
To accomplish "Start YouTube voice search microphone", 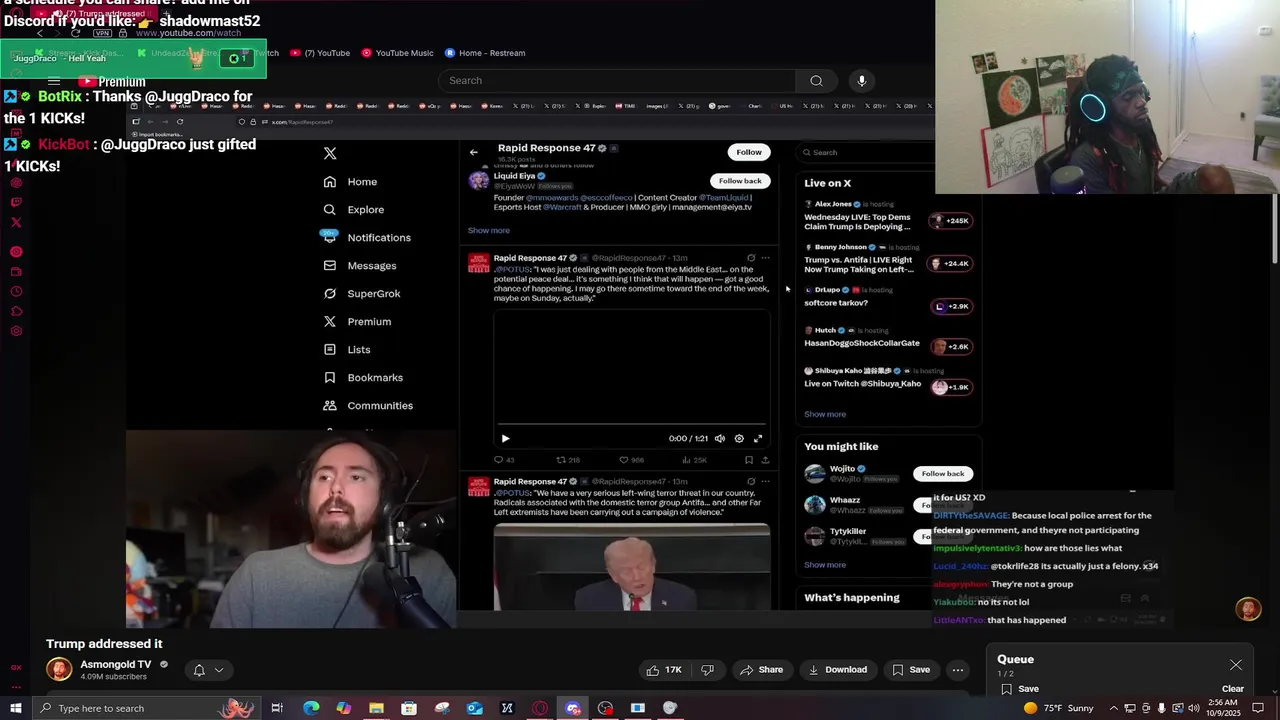I will coord(862,81).
